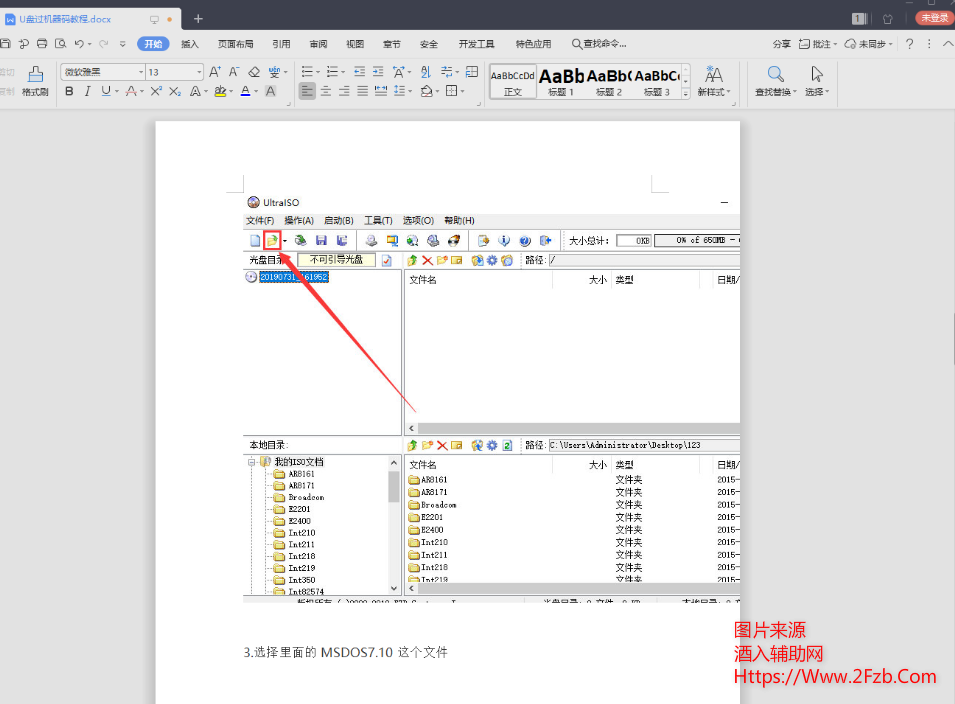
Task: Click the redo arrow icon
Action: pos(104,44)
